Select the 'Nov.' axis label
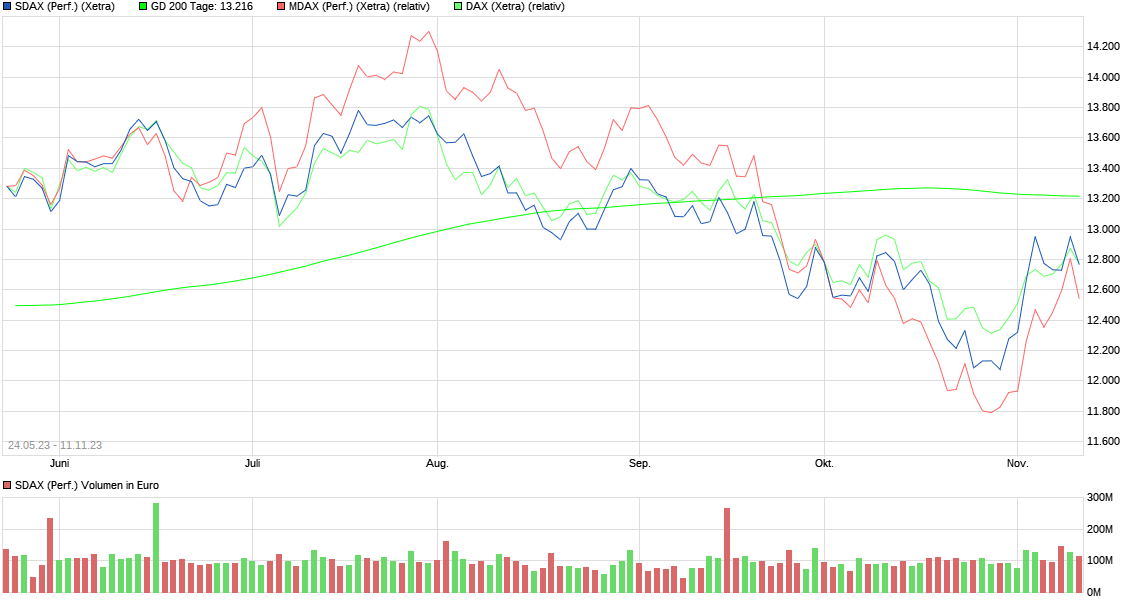Image resolution: width=1128 pixels, height=604 pixels. click(x=1016, y=464)
